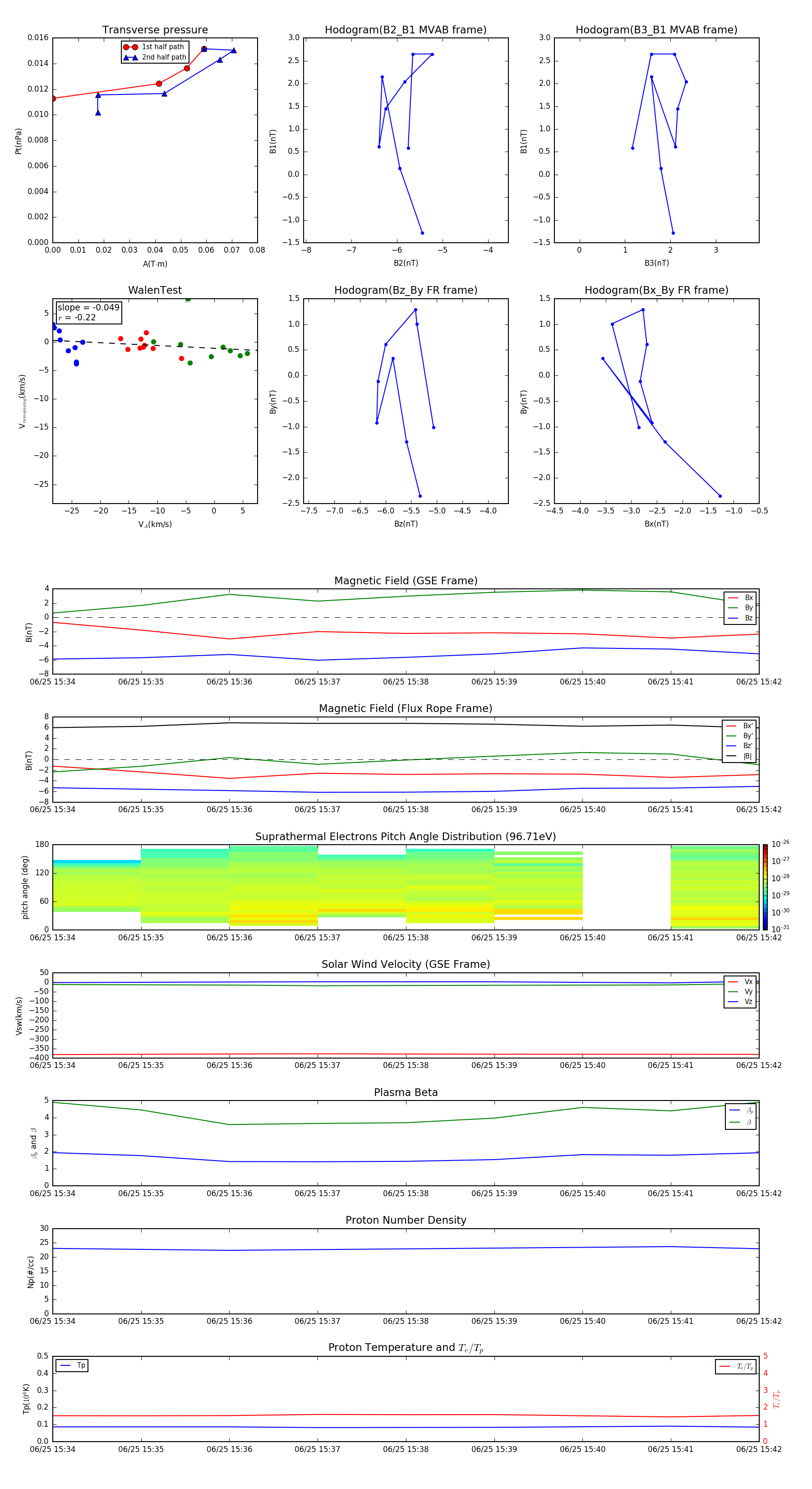Click the Suprathermal Electrons Pitch Angle title

[406, 837]
